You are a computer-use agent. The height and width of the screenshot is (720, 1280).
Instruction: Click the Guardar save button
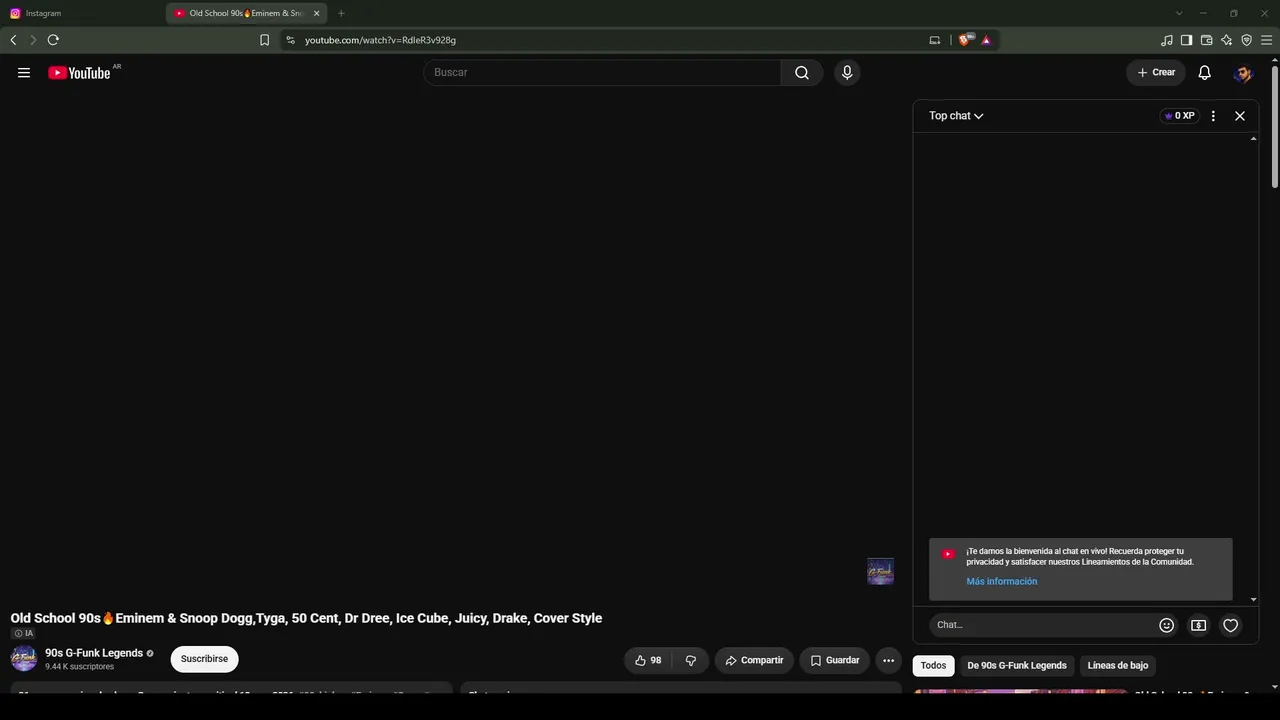tap(834, 660)
